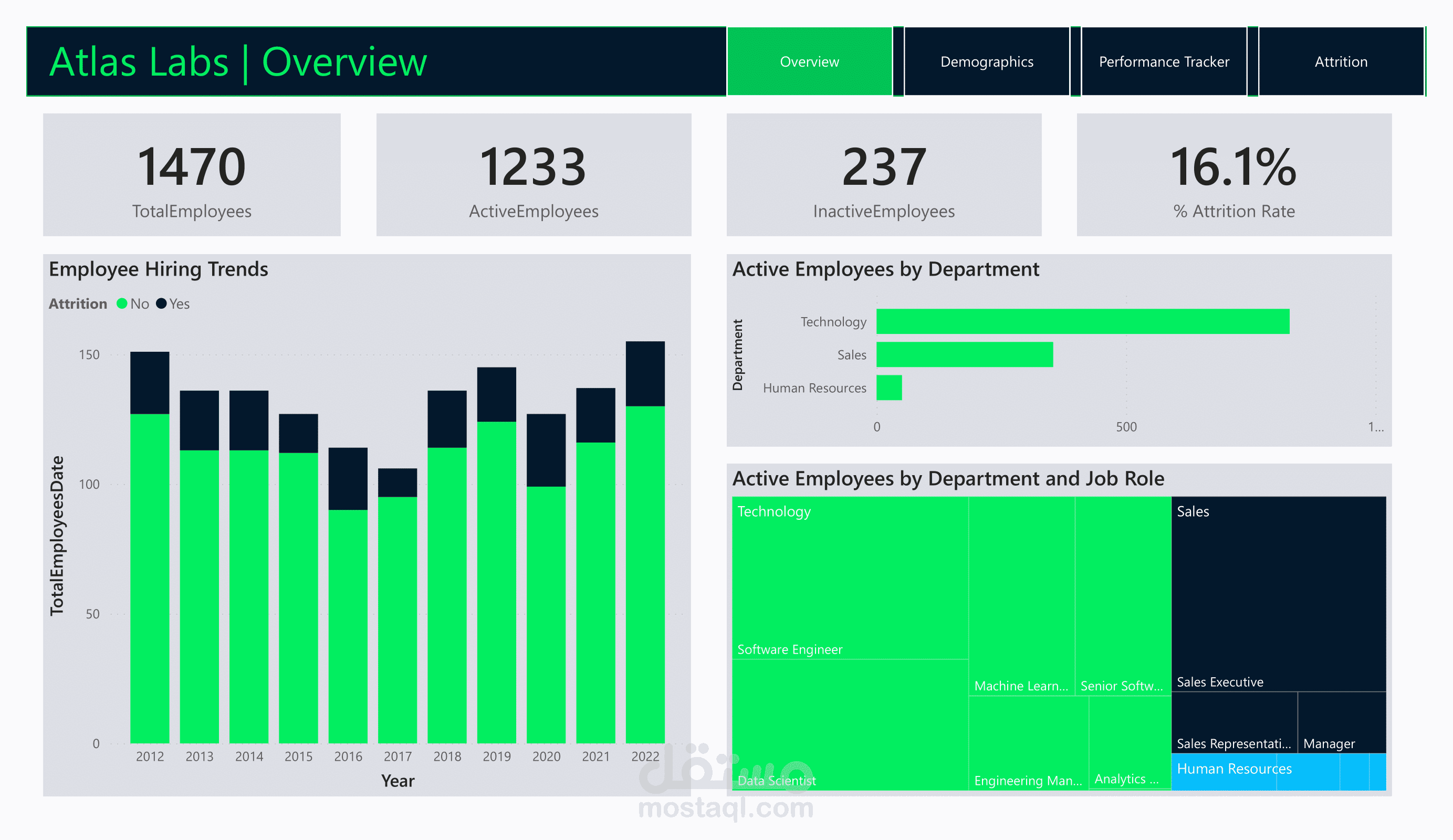Click the Overview navigation button
Screen dimensions: 1453x840
click(x=810, y=61)
